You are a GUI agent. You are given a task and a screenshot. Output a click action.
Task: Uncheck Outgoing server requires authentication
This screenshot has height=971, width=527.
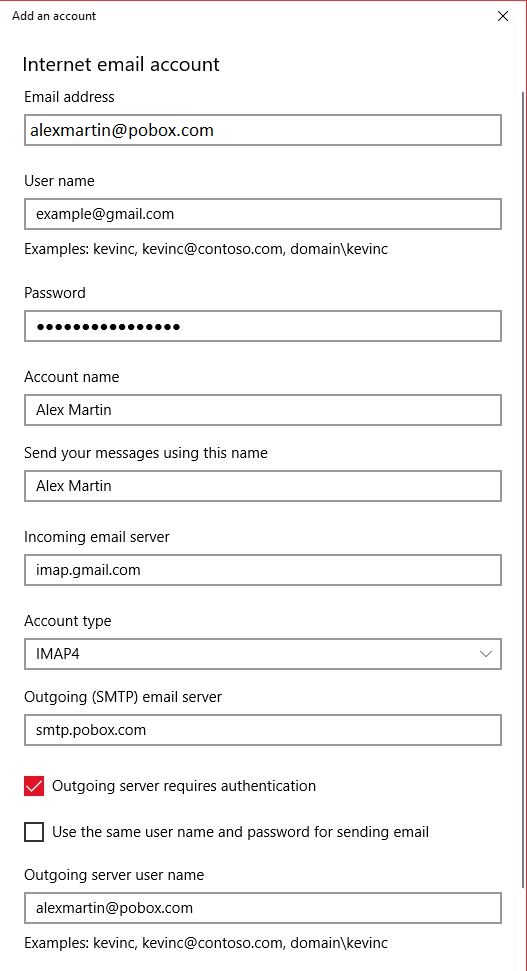(x=34, y=786)
